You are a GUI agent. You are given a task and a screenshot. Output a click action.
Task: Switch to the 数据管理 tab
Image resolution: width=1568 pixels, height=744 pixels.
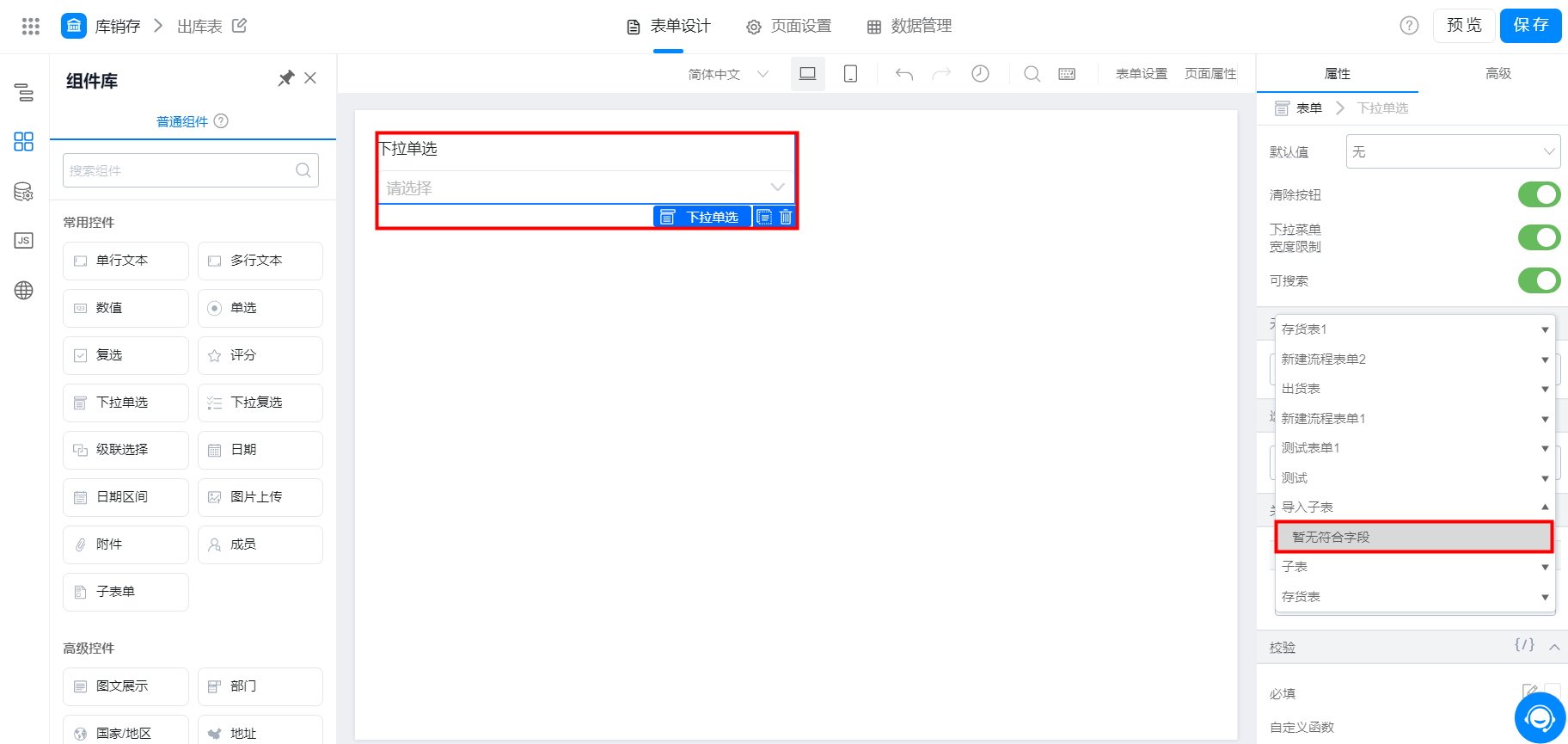(x=910, y=26)
